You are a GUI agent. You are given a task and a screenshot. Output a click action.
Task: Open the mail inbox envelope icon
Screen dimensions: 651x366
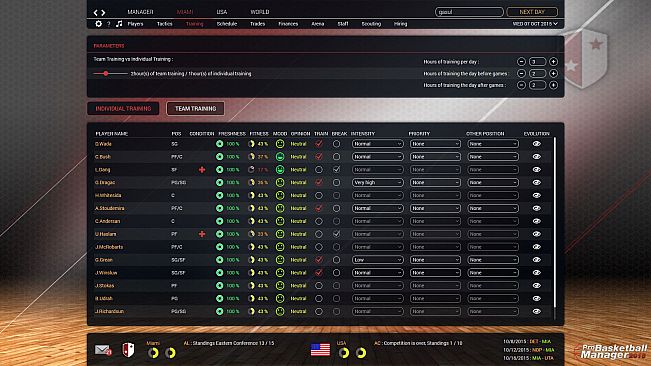point(103,350)
